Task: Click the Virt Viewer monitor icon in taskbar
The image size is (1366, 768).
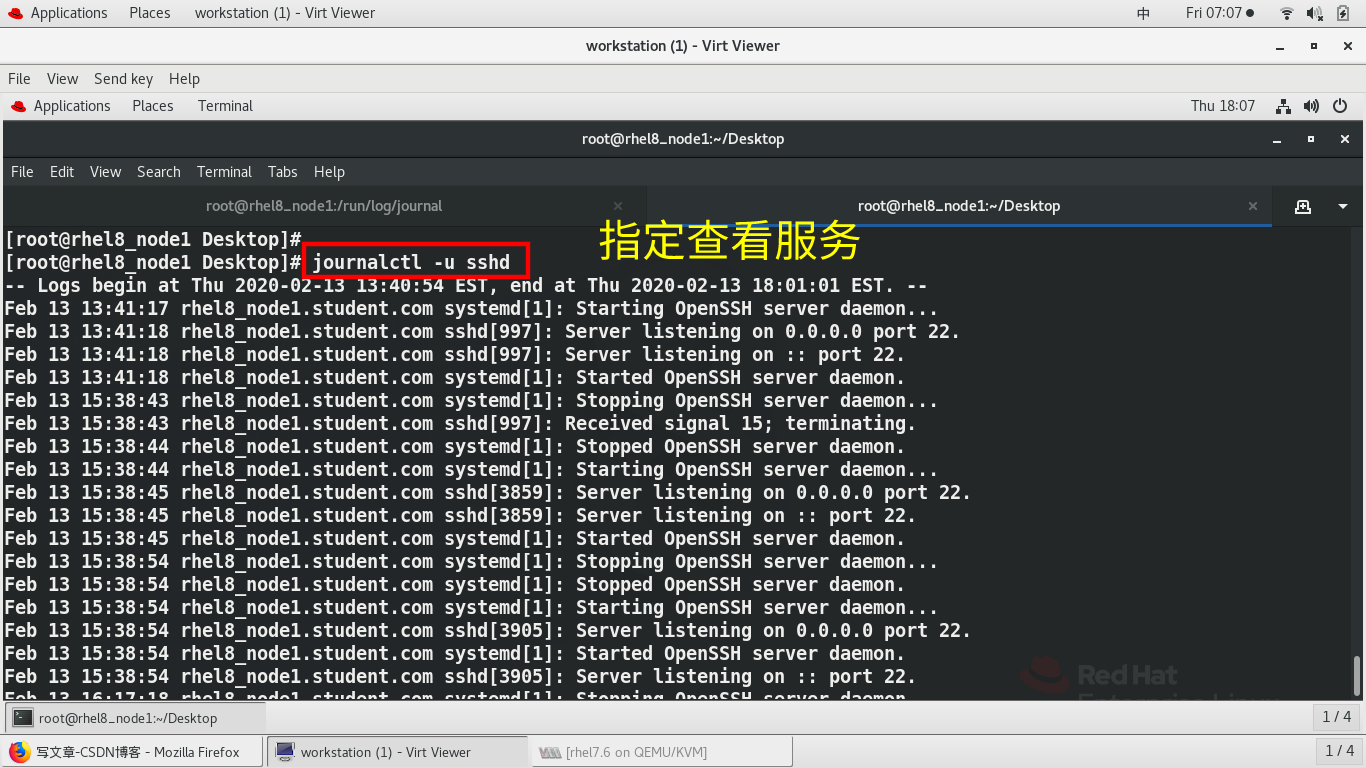Action: [285, 752]
